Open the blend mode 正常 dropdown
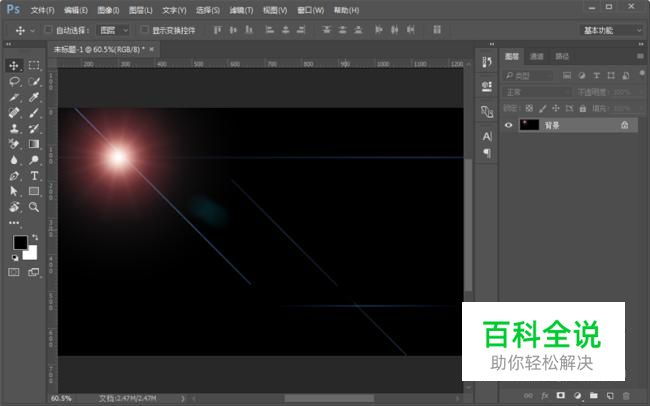This screenshot has width=650, height=406. click(537, 92)
